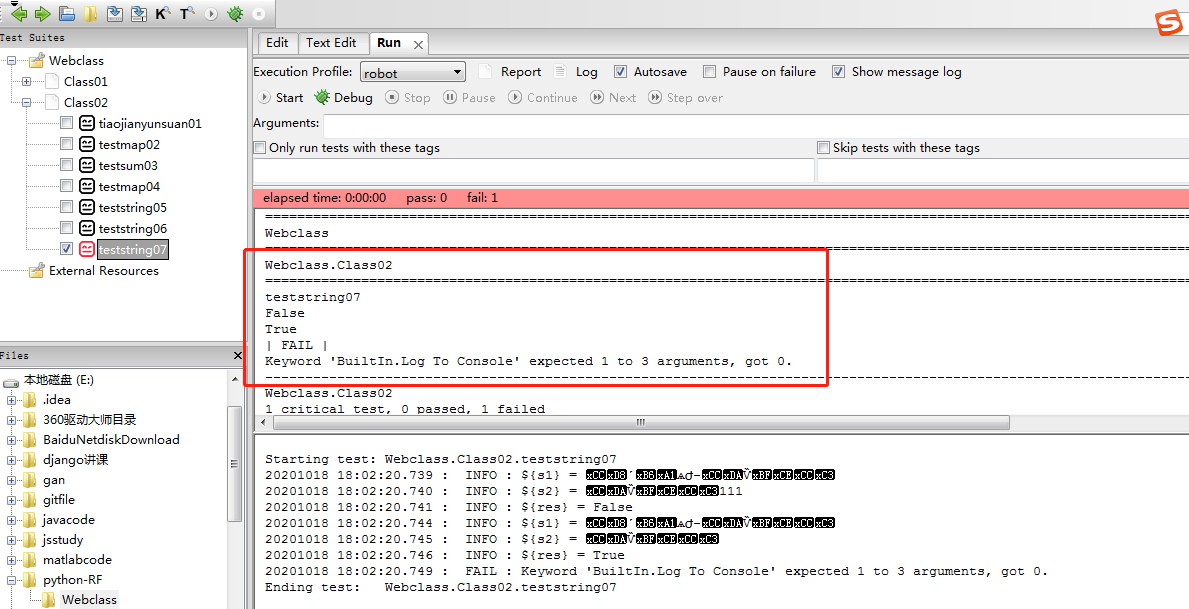1189x609 pixels.
Task: Click the Class02 file icon
Action: tap(52, 102)
